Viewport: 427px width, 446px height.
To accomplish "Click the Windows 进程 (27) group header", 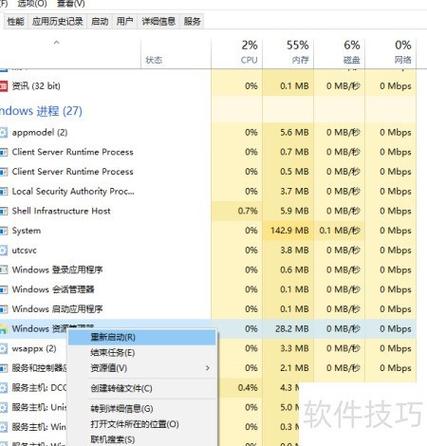I will point(41,111).
